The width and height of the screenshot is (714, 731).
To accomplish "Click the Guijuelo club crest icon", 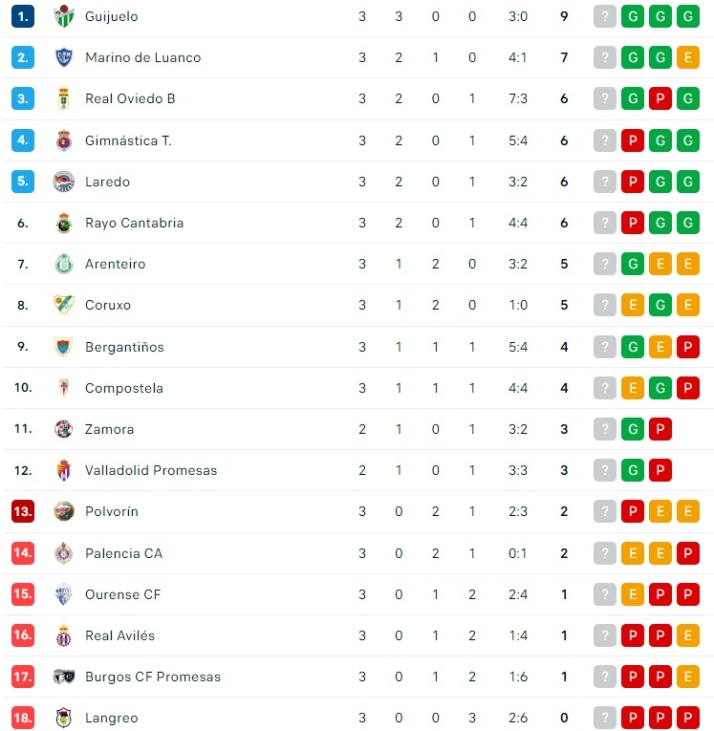I will coord(64,17).
